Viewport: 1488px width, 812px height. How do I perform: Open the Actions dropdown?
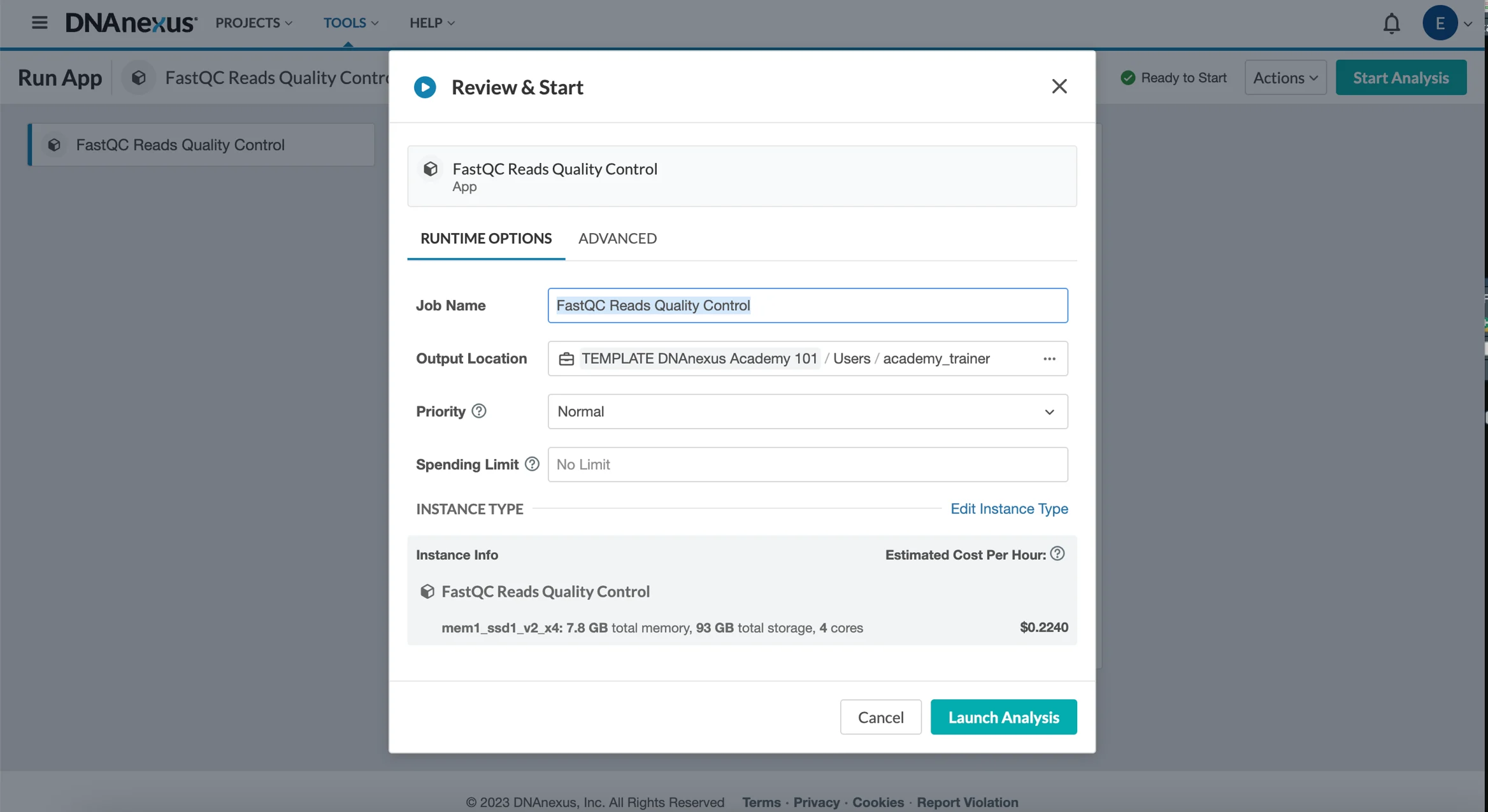[x=1285, y=78]
